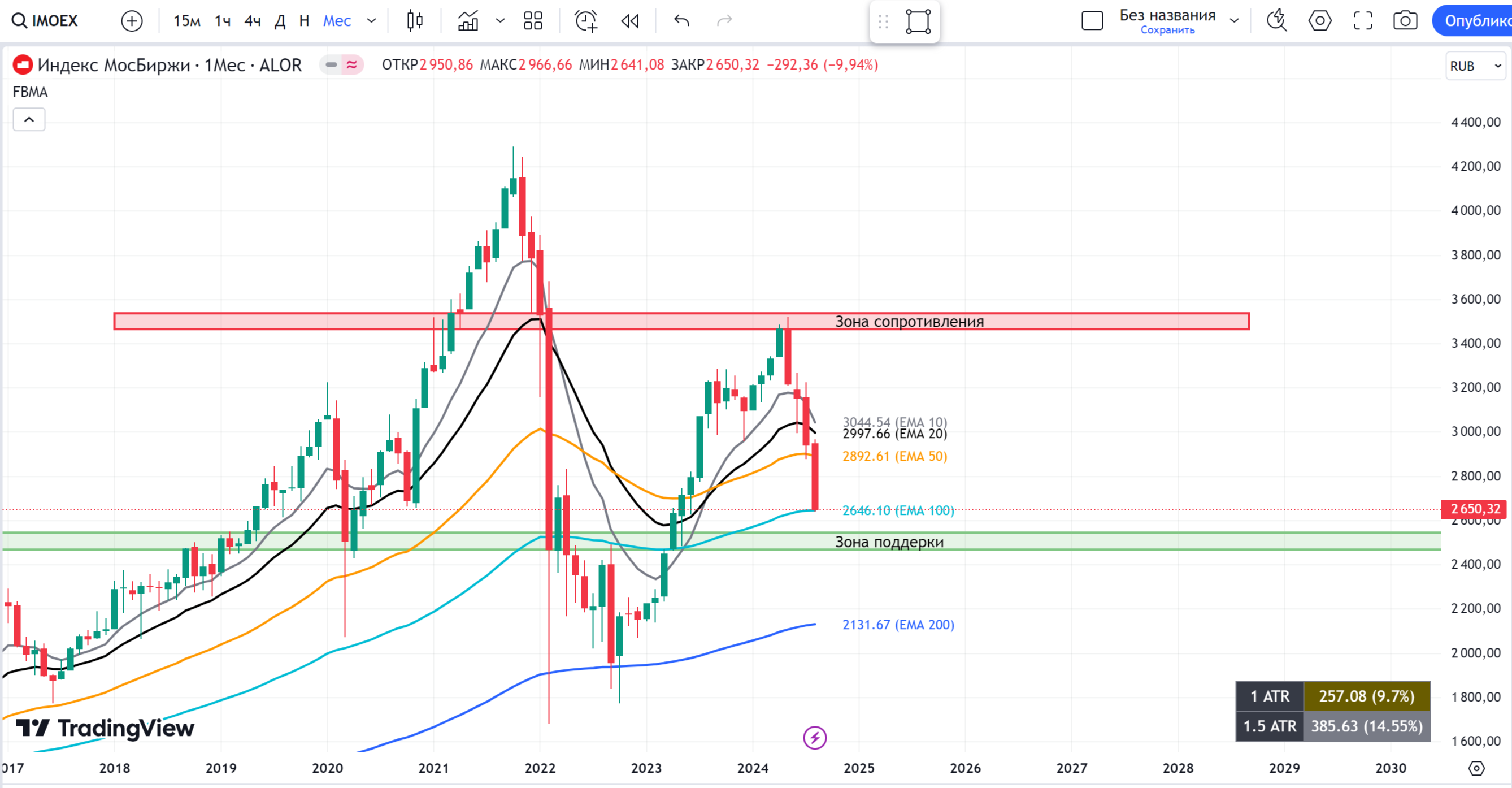Open the candlestick chart type selector

(x=415, y=21)
